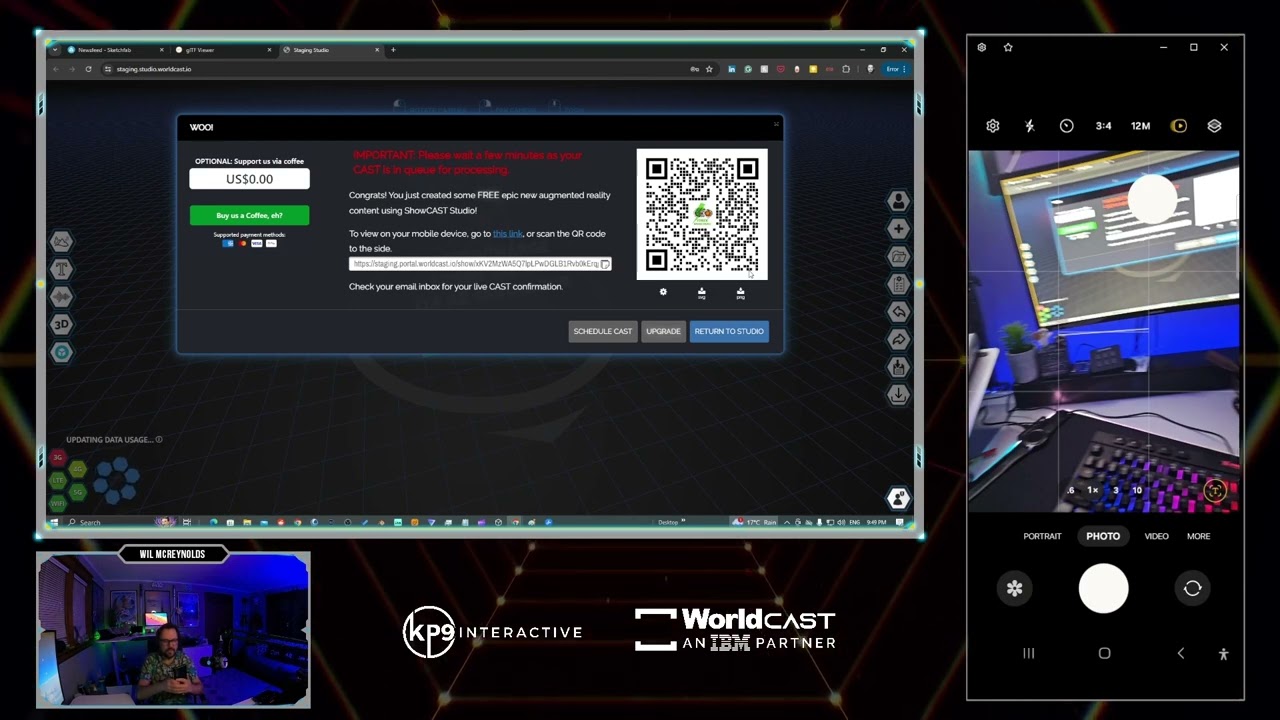
Task: Reload the page in the browser
Action: click(x=88, y=69)
